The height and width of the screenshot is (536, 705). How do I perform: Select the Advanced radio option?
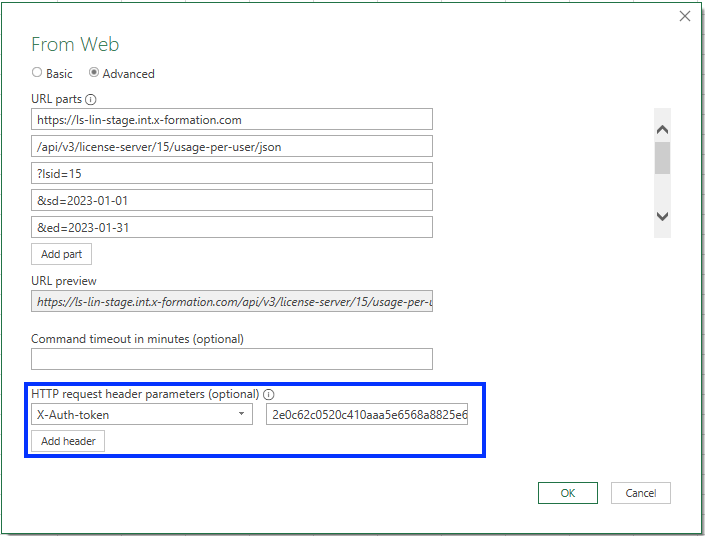(94, 73)
